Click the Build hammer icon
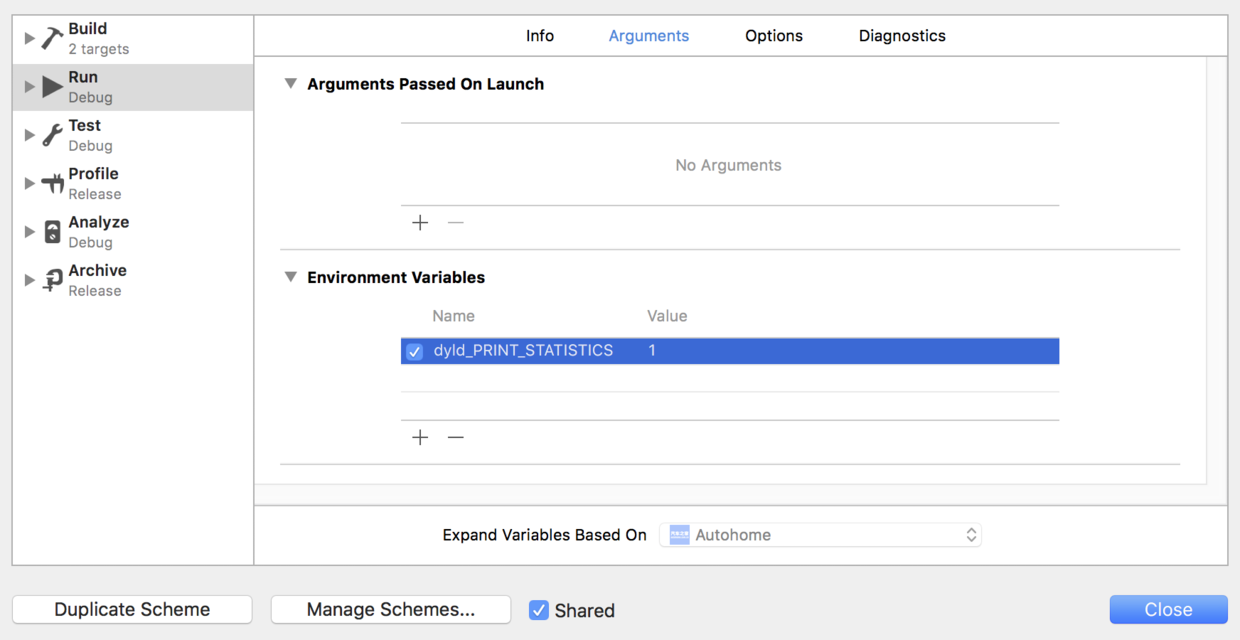The width and height of the screenshot is (1240, 640). click(x=52, y=39)
